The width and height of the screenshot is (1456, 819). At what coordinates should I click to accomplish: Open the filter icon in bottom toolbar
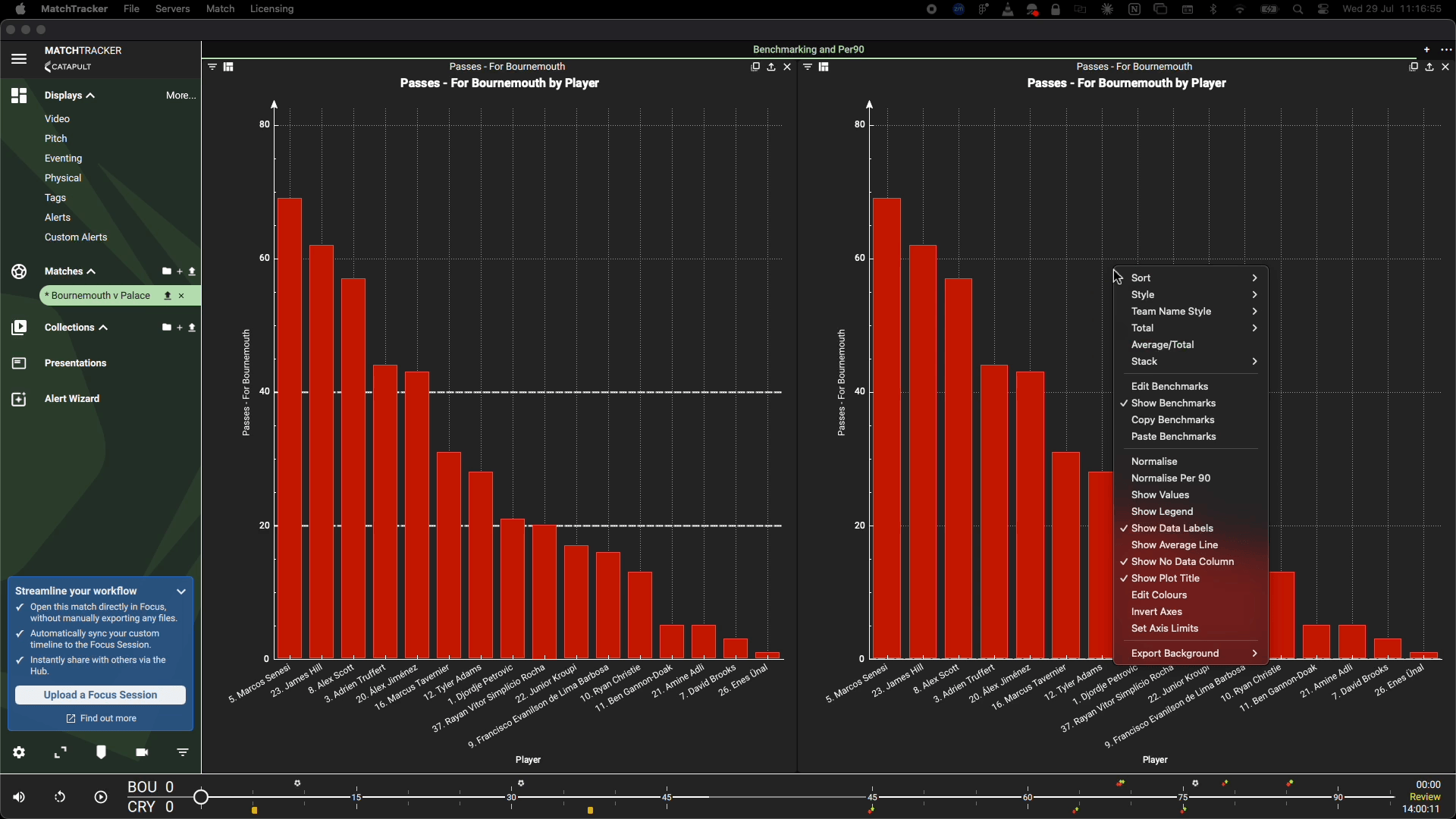click(184, 752)
